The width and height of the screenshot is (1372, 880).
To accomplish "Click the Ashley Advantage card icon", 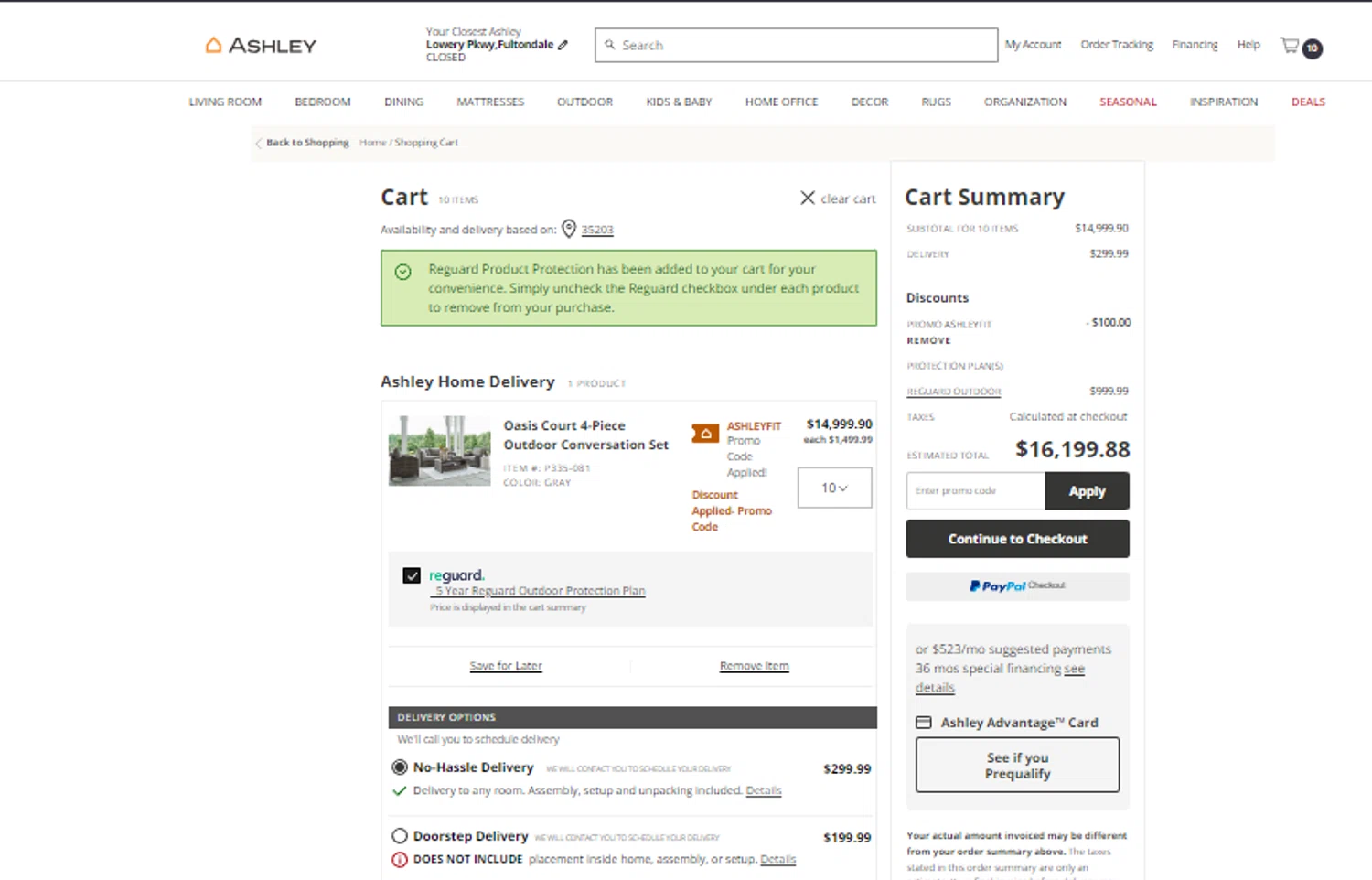I will point(924,722).
